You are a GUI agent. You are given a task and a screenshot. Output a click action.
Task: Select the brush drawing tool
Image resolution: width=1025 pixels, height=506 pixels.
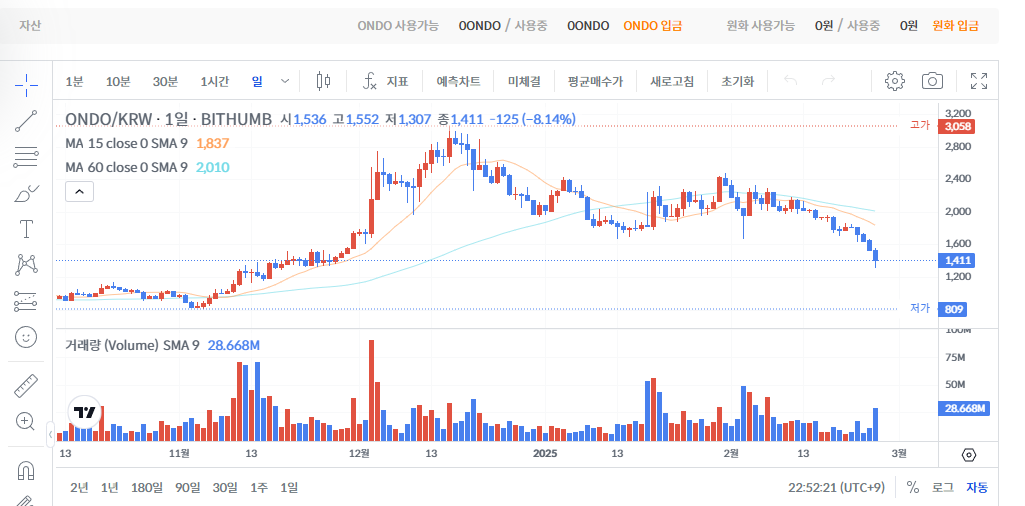[26, 194]
